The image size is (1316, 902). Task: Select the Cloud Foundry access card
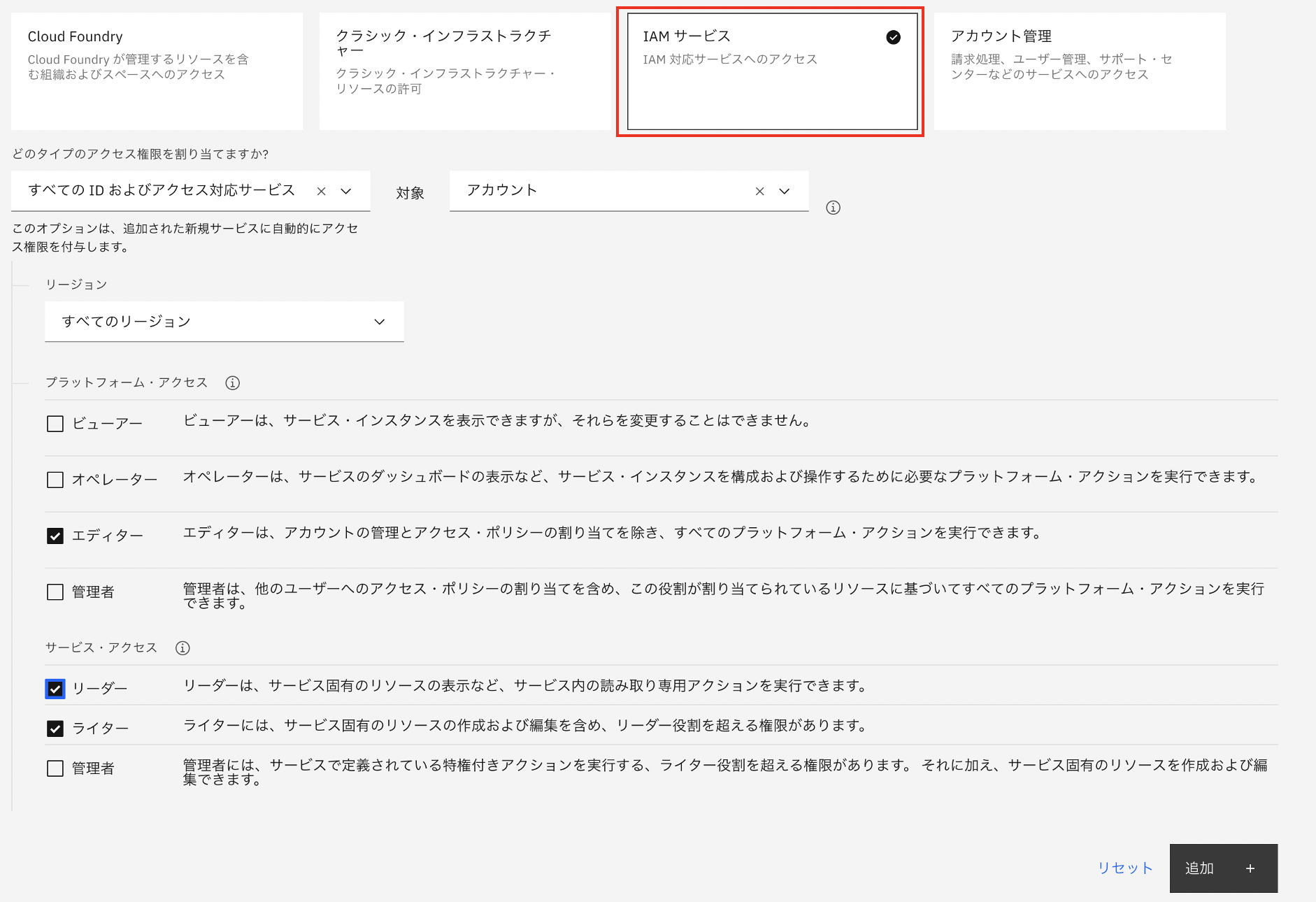pos(157,71)
